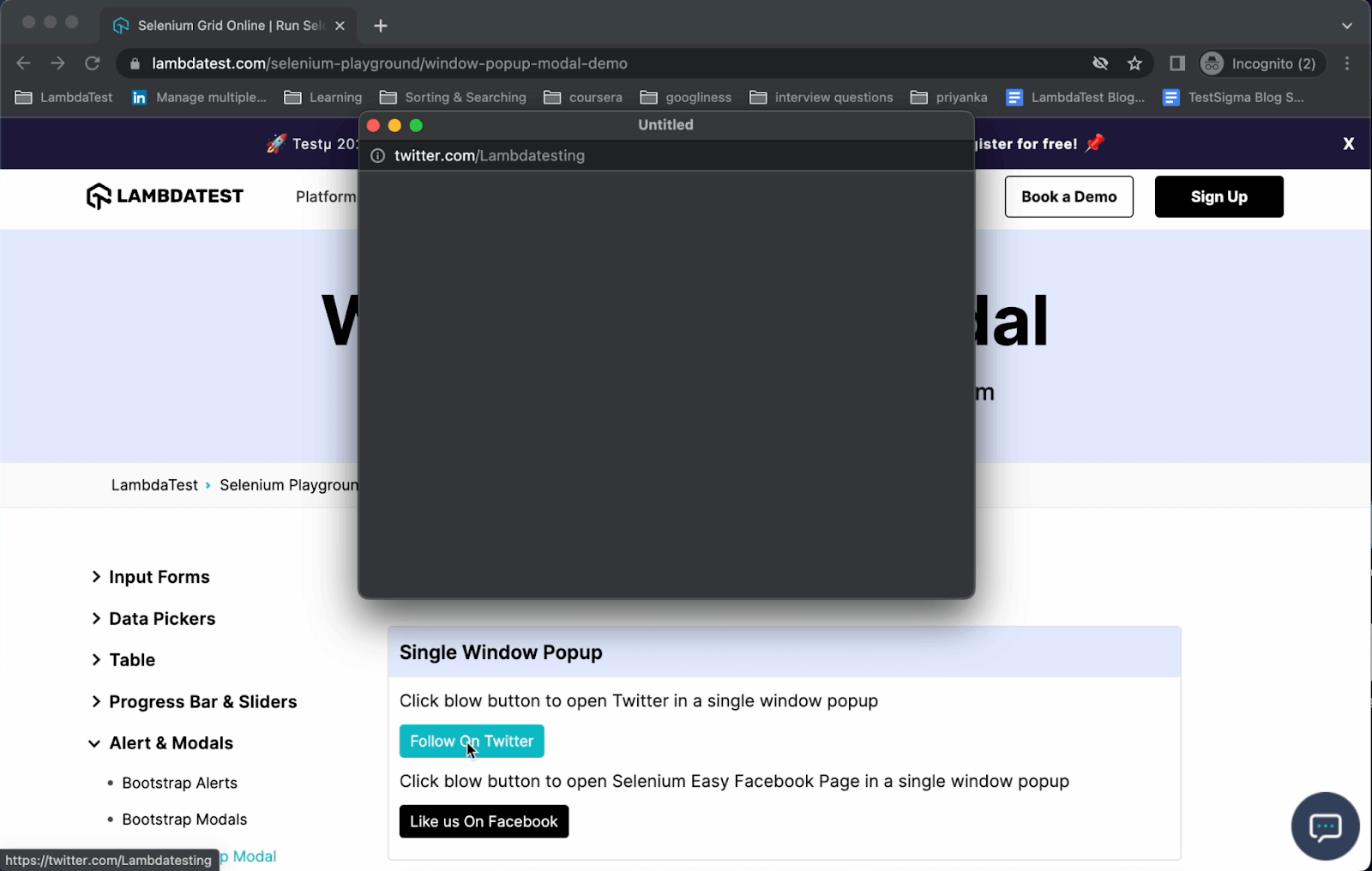Viewport: 1372px width, 871px height.
Task: Open the LambdaTest Blog bookmark
Action: pos(1075,98)
